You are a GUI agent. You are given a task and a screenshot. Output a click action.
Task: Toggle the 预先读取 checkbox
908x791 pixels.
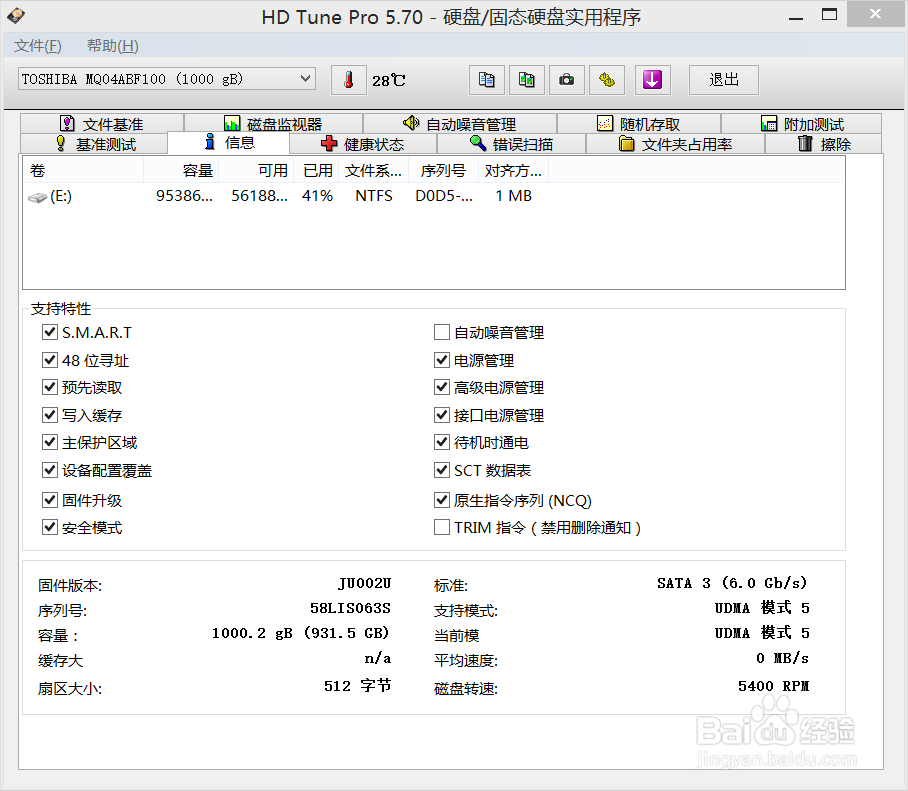click(50, 387)
